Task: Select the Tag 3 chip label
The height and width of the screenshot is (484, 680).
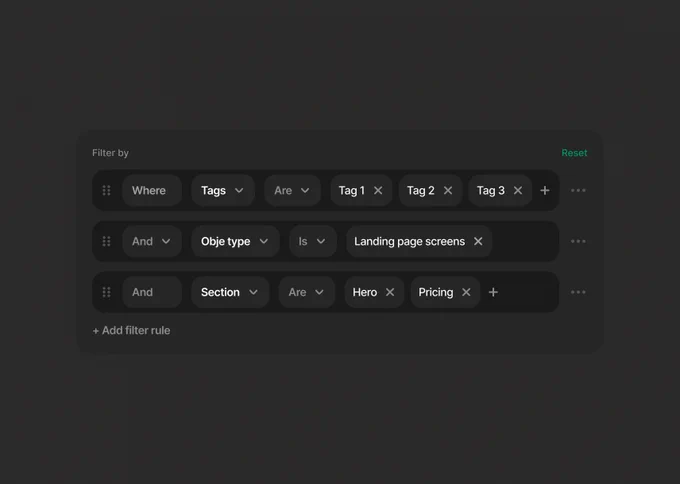Action: [490, 190]
